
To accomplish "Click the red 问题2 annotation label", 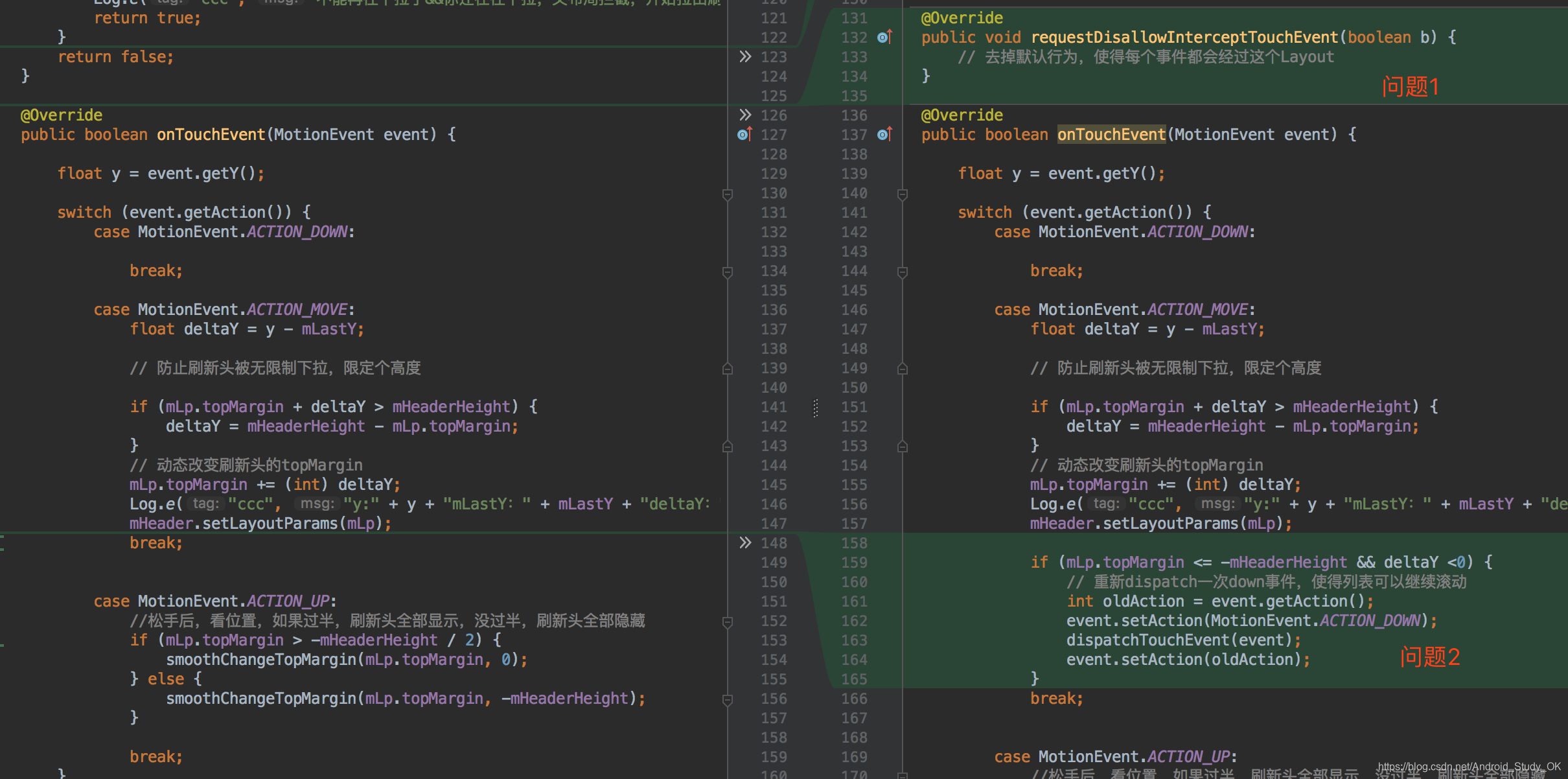I will point(1429,657).
